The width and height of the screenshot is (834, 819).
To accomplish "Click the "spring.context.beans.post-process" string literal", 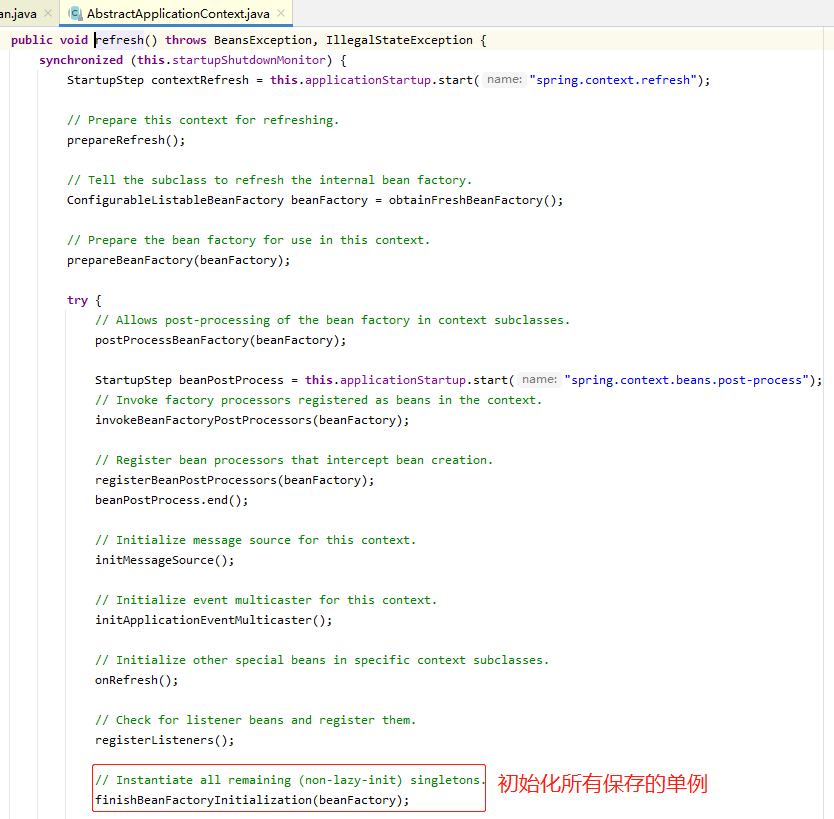I will pyautogui.click(x=687, y=380).
